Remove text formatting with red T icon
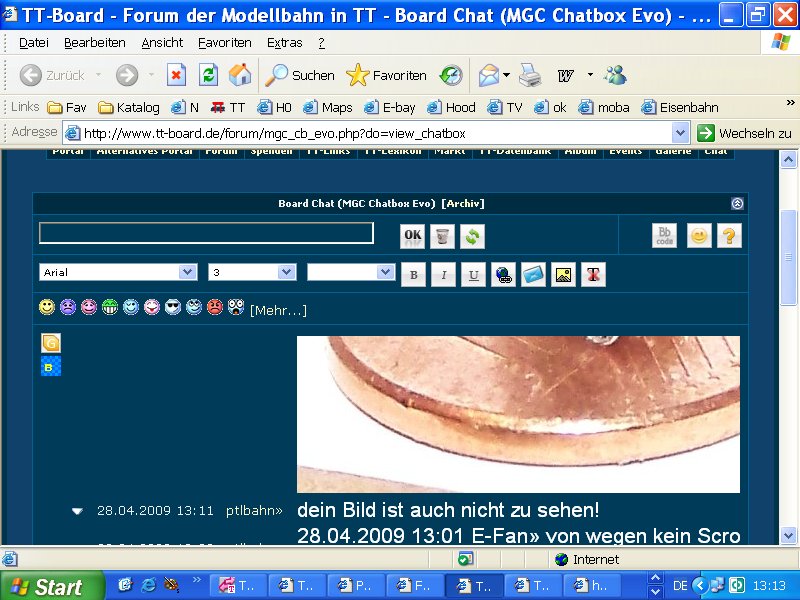This screenshot has height=600, width=800. click(593, 274)
